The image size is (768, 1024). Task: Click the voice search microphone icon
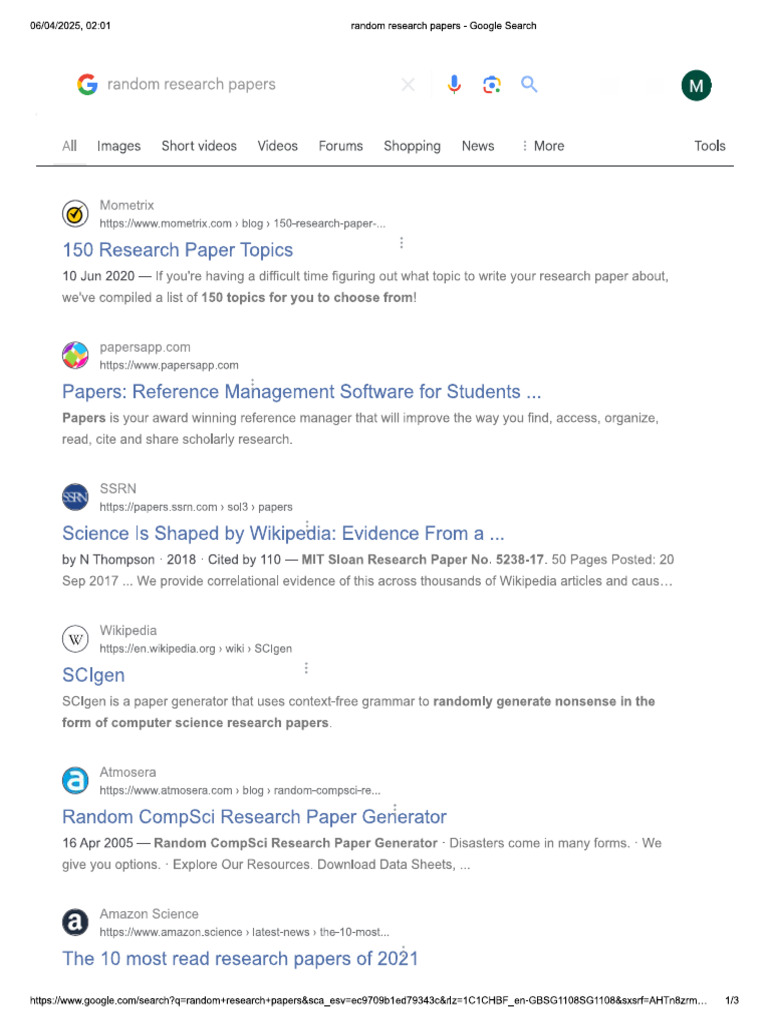click(x=454, y=85)
